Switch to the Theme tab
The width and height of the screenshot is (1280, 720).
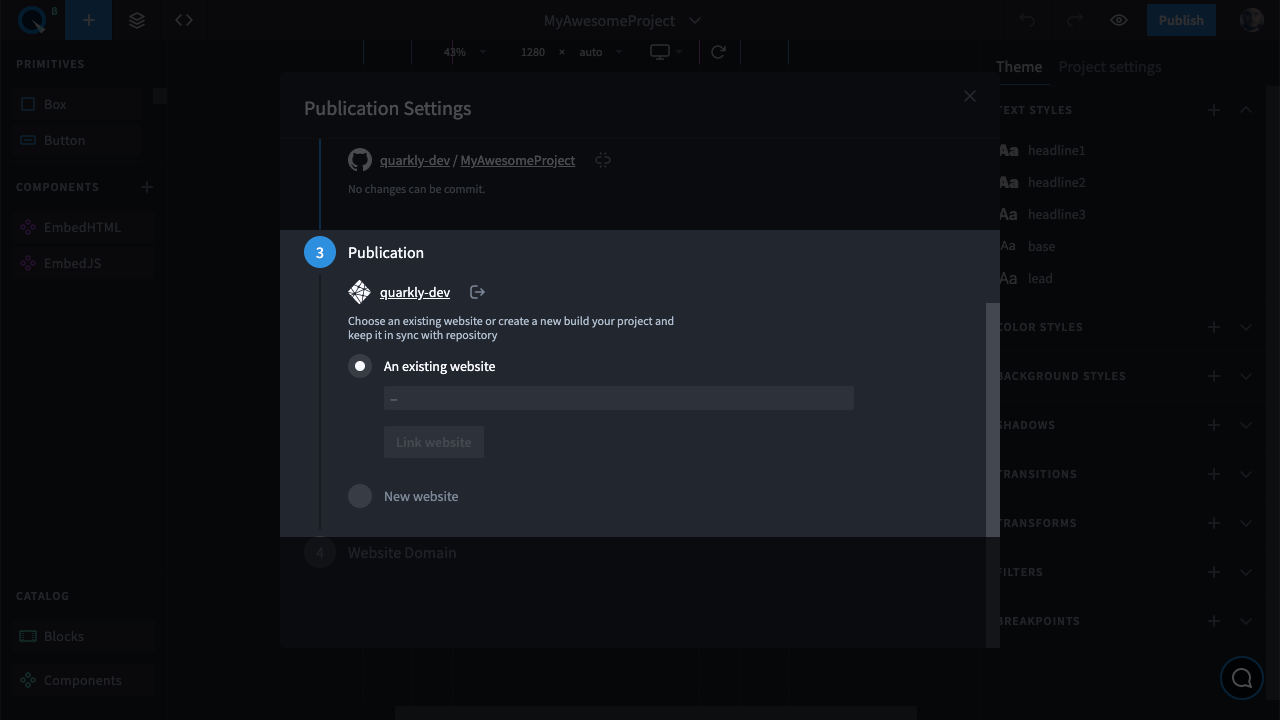(x=1019, y=67)
